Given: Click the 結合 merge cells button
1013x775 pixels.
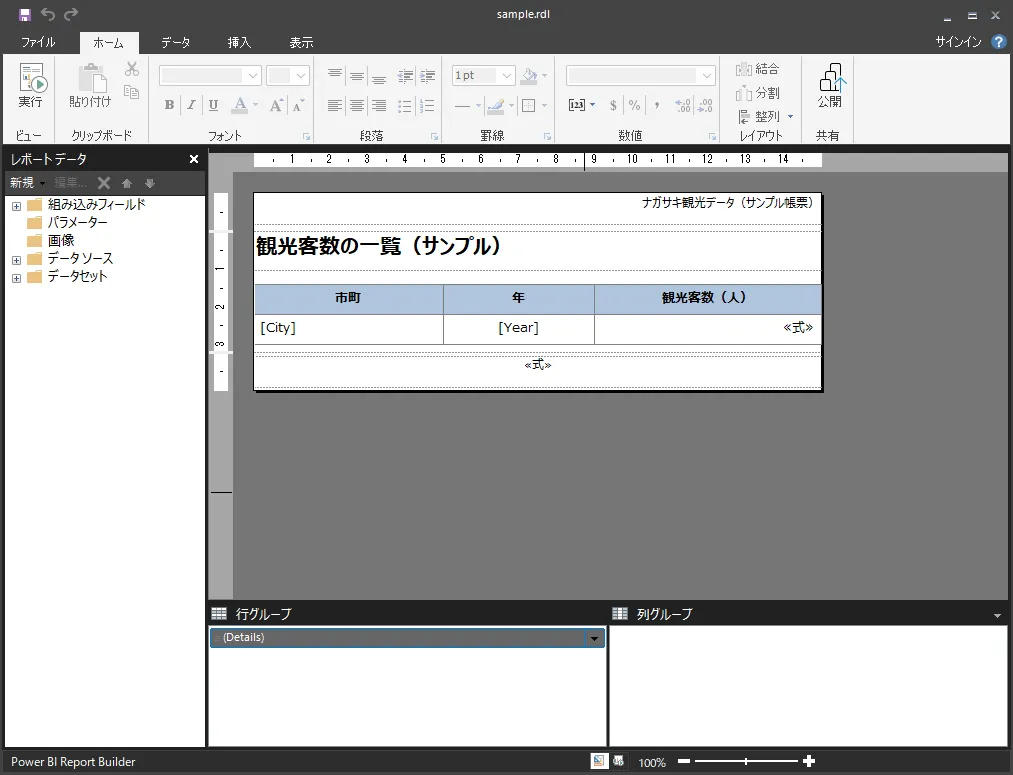Looking at the screenshot, I should [757, 68].
